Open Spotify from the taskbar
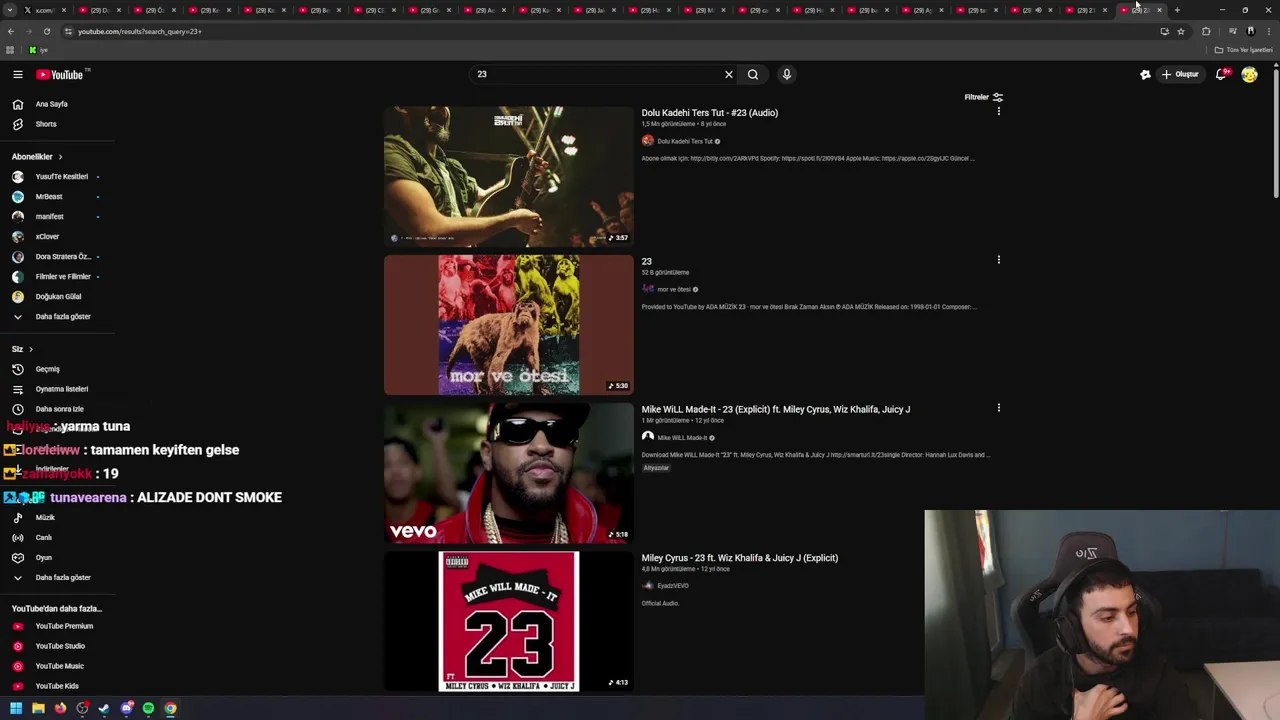This screenshot has height=720, width=1280. click(149, 708)
